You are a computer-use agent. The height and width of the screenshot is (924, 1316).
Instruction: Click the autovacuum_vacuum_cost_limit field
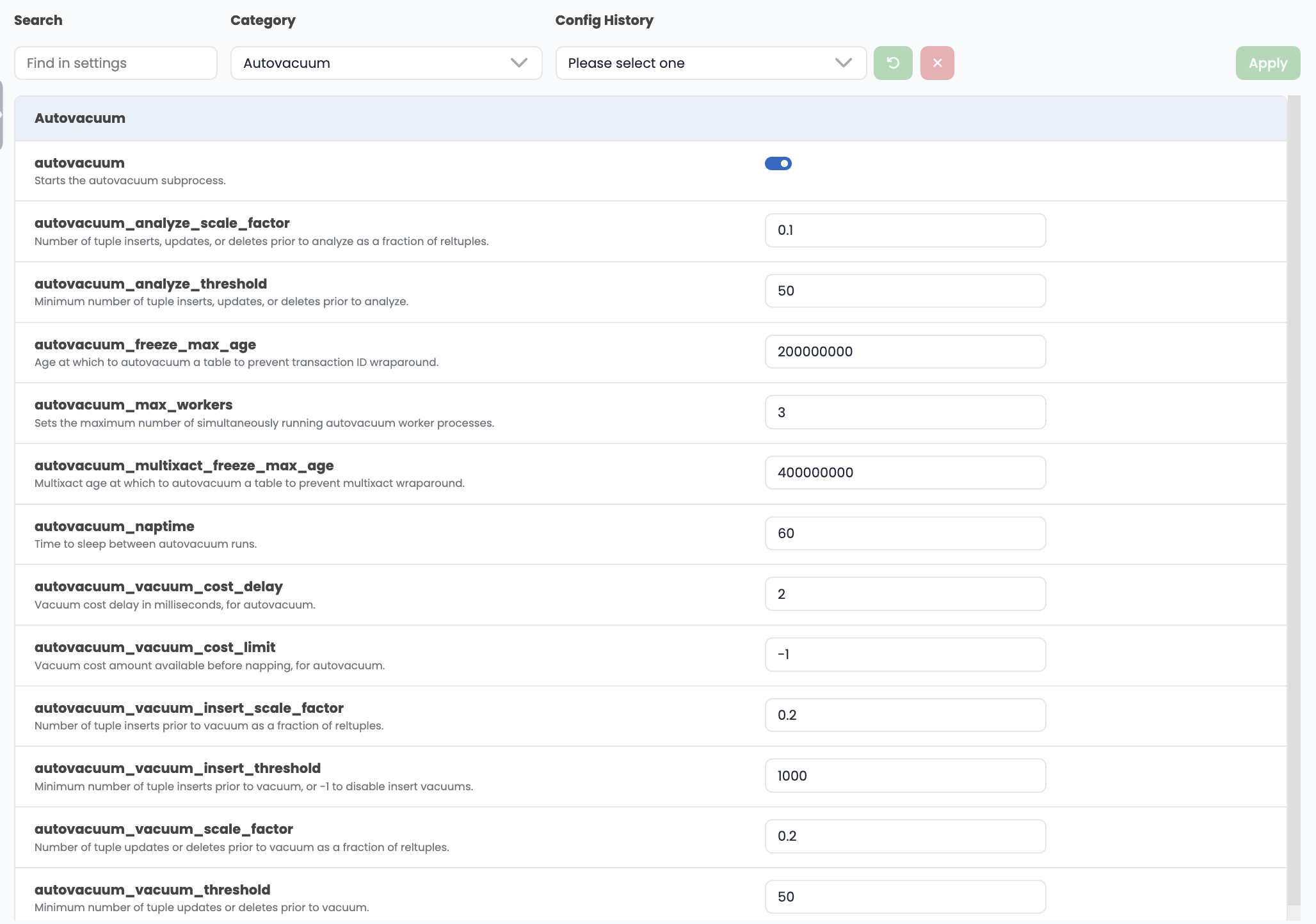(904, 654)
